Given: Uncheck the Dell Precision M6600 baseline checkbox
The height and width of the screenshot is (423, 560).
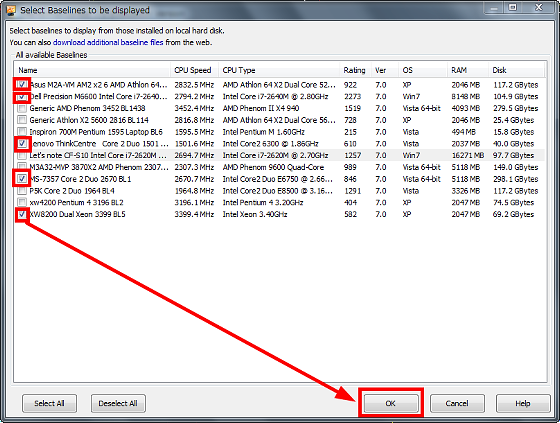Looking at the screenshot, I should 22,96.
